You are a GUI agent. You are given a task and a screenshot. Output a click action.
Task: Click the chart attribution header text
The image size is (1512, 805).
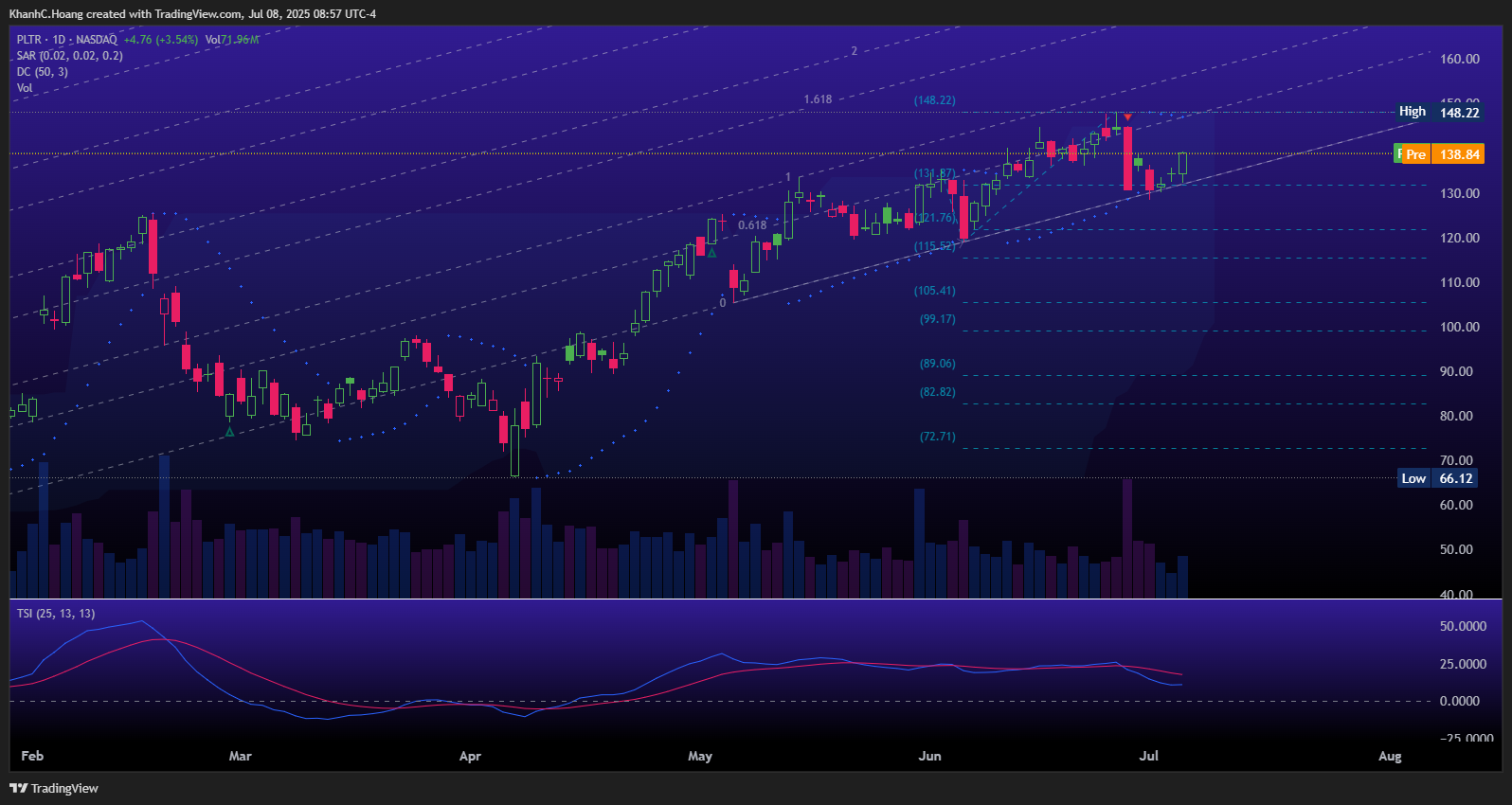pyautogui.click(x=192, y=14)
